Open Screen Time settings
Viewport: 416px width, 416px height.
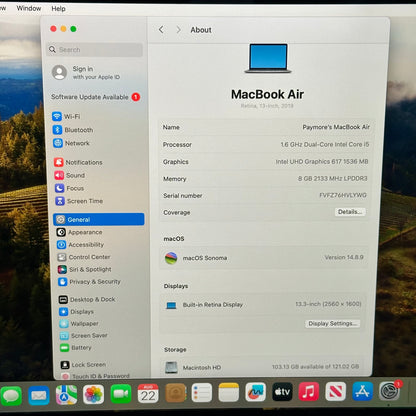point(79,201)
